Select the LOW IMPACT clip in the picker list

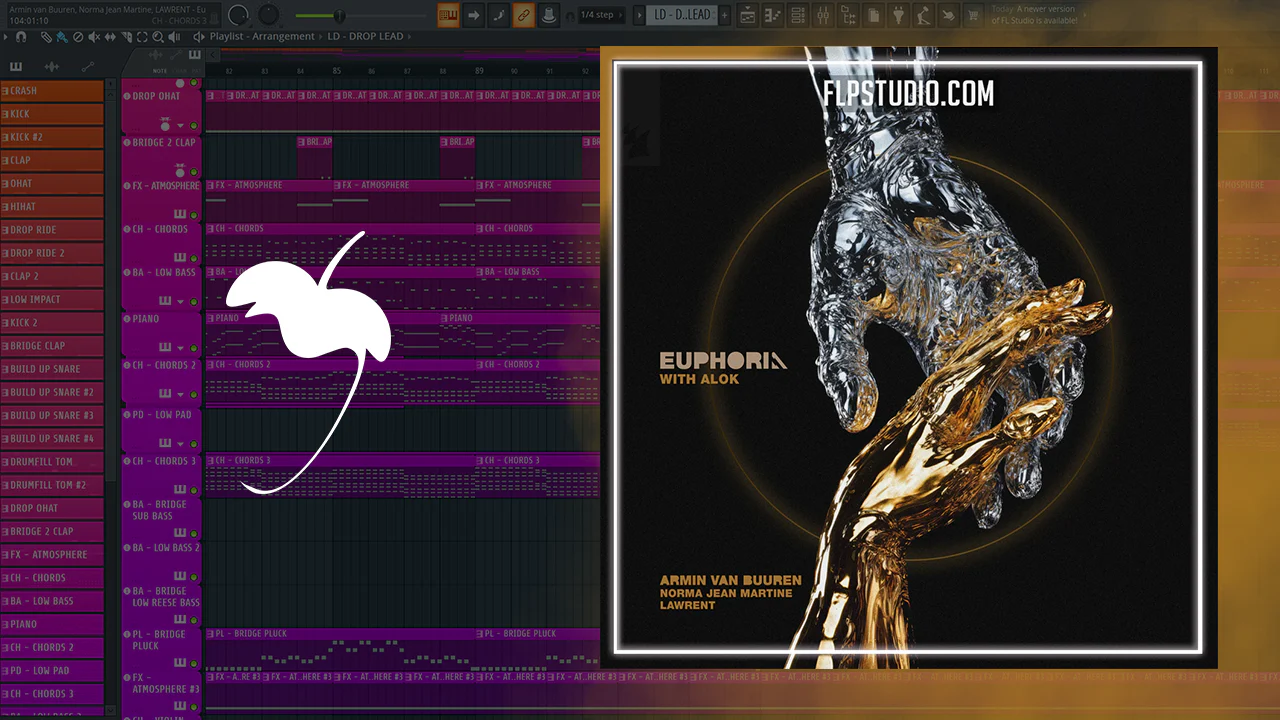[x=52, y=299]
